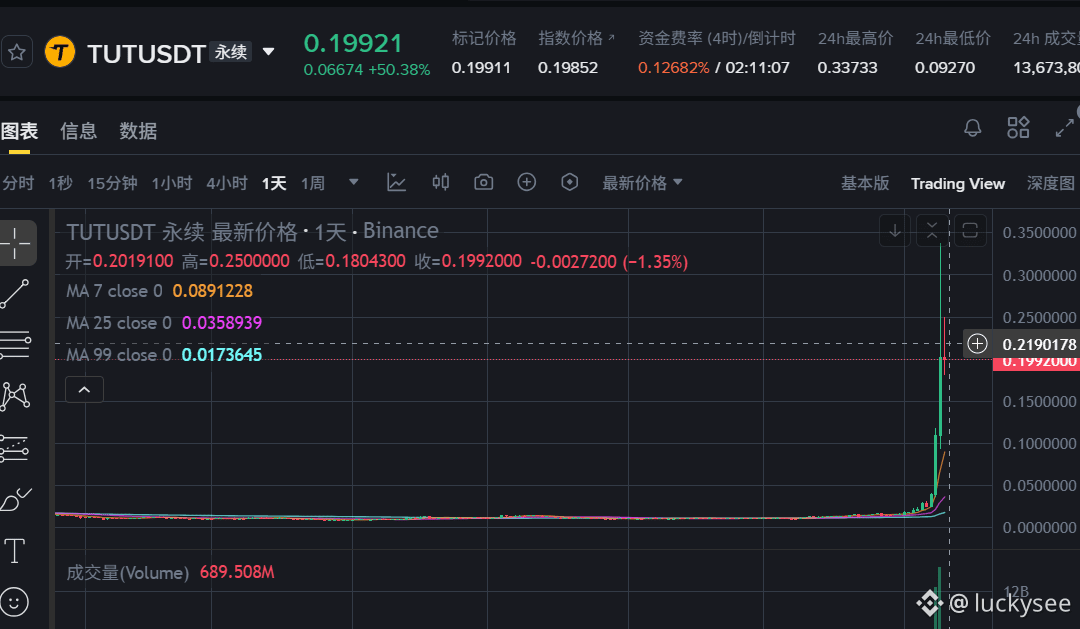Click the 0.1992000 current price label
The image size is (1080, 629).
pyautogui.click(x=1036, y=363)
